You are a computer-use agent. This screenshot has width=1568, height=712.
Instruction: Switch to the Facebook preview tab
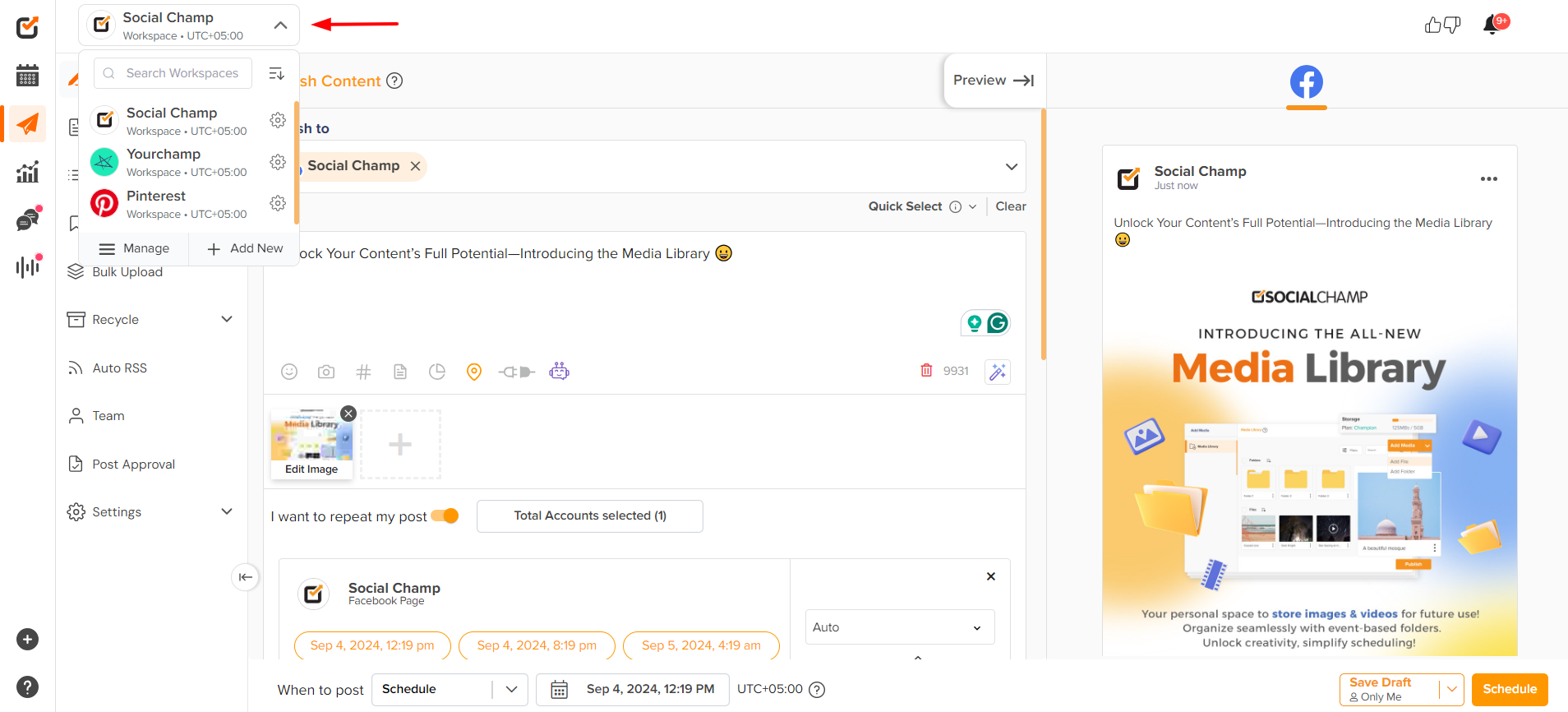pyautogui.click(x=1307, y=83)
